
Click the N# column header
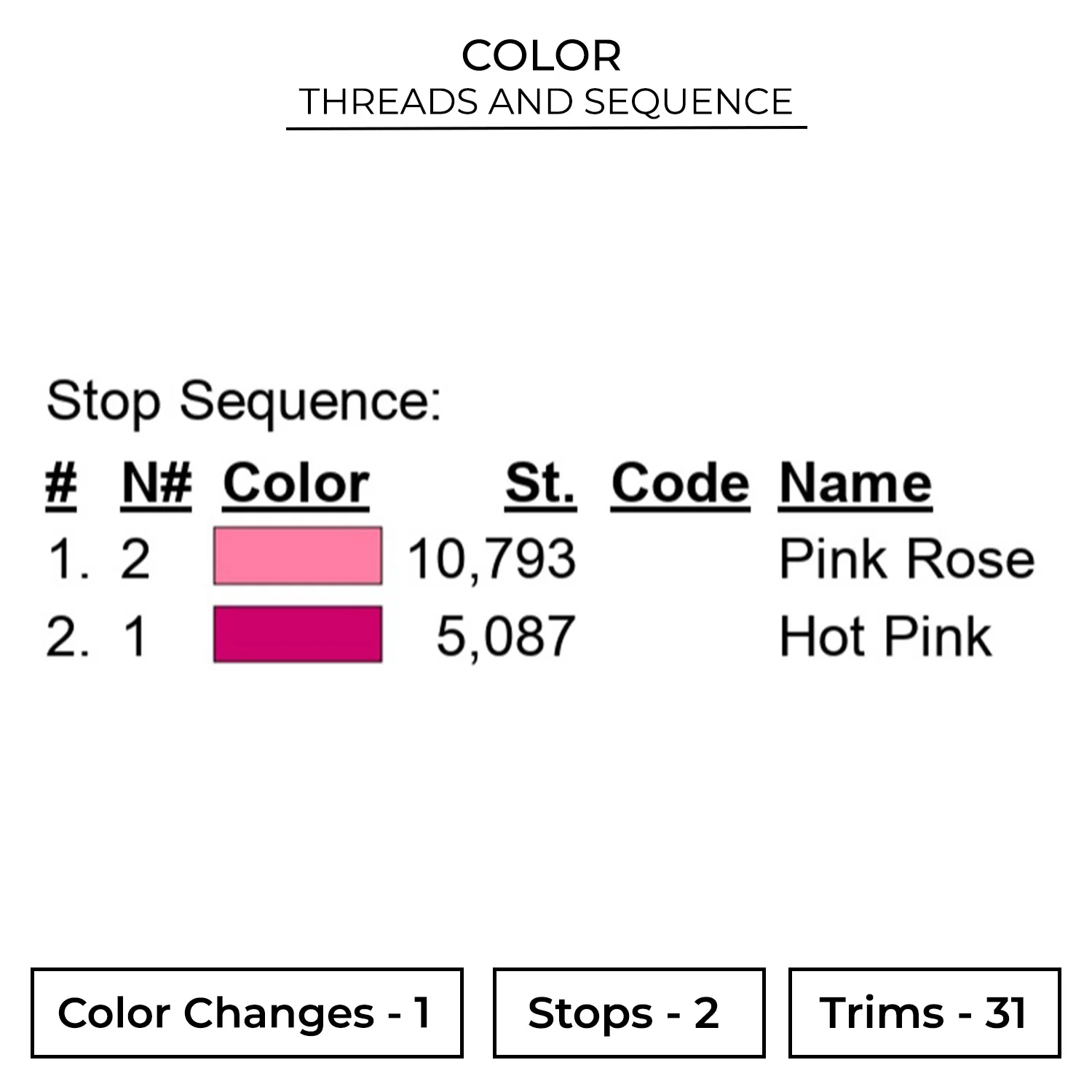coord(157,483)
